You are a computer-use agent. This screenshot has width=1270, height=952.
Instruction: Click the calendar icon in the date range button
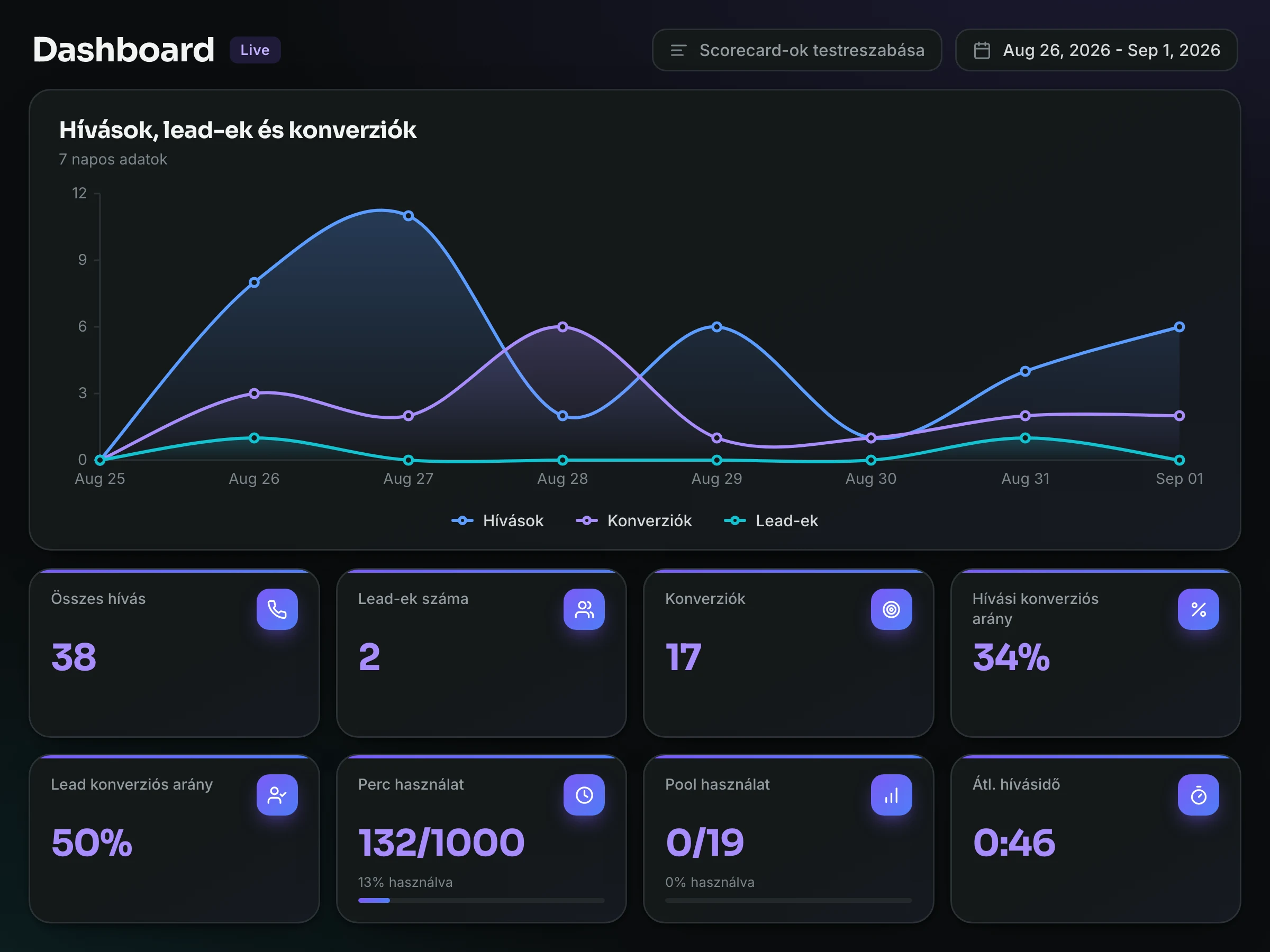click(x=982, y=50)
